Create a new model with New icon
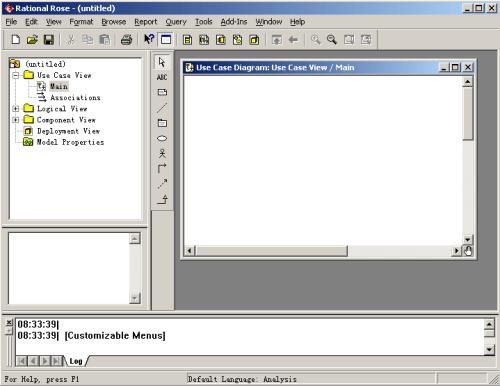The width and height of the screenshot is (500, 386). click(x=15, y=40)
